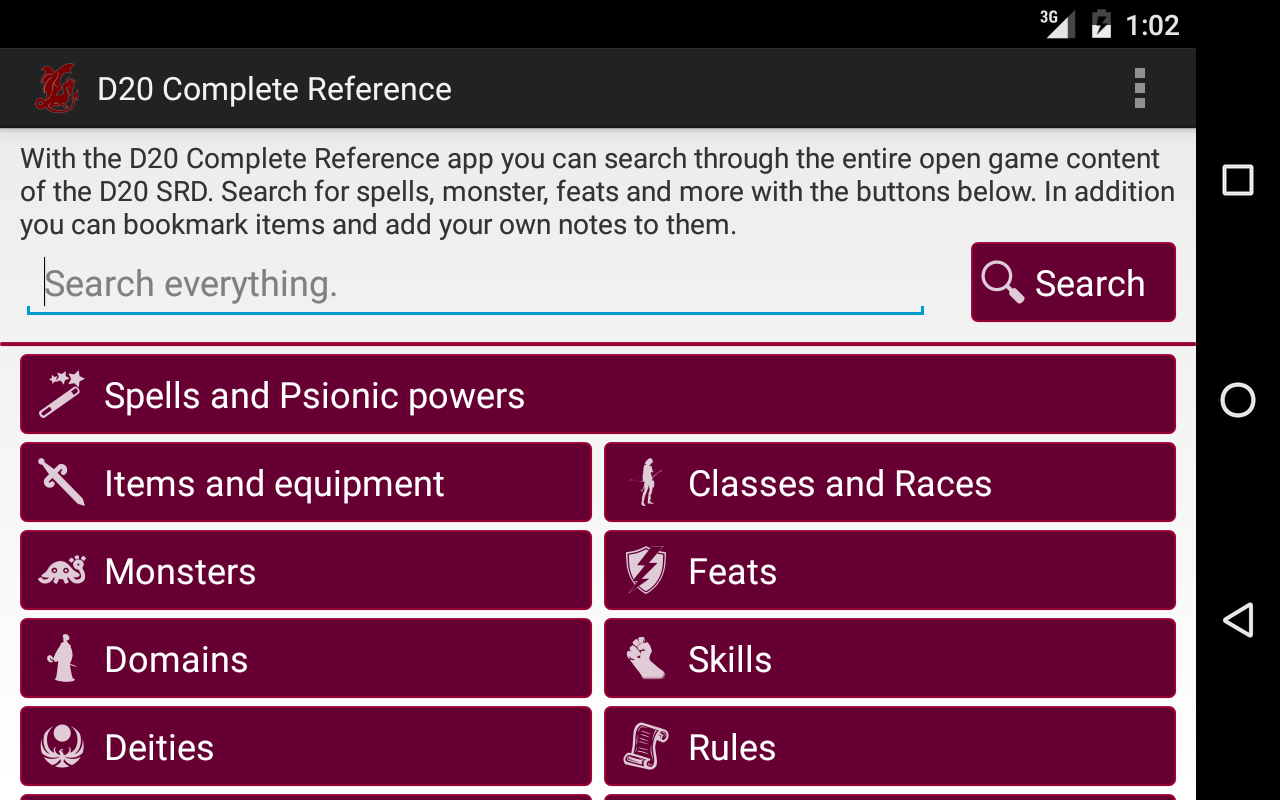Tap the robed figure Domains icon
Viewport: 1280px width, 800px height.
tap(63, 658)
